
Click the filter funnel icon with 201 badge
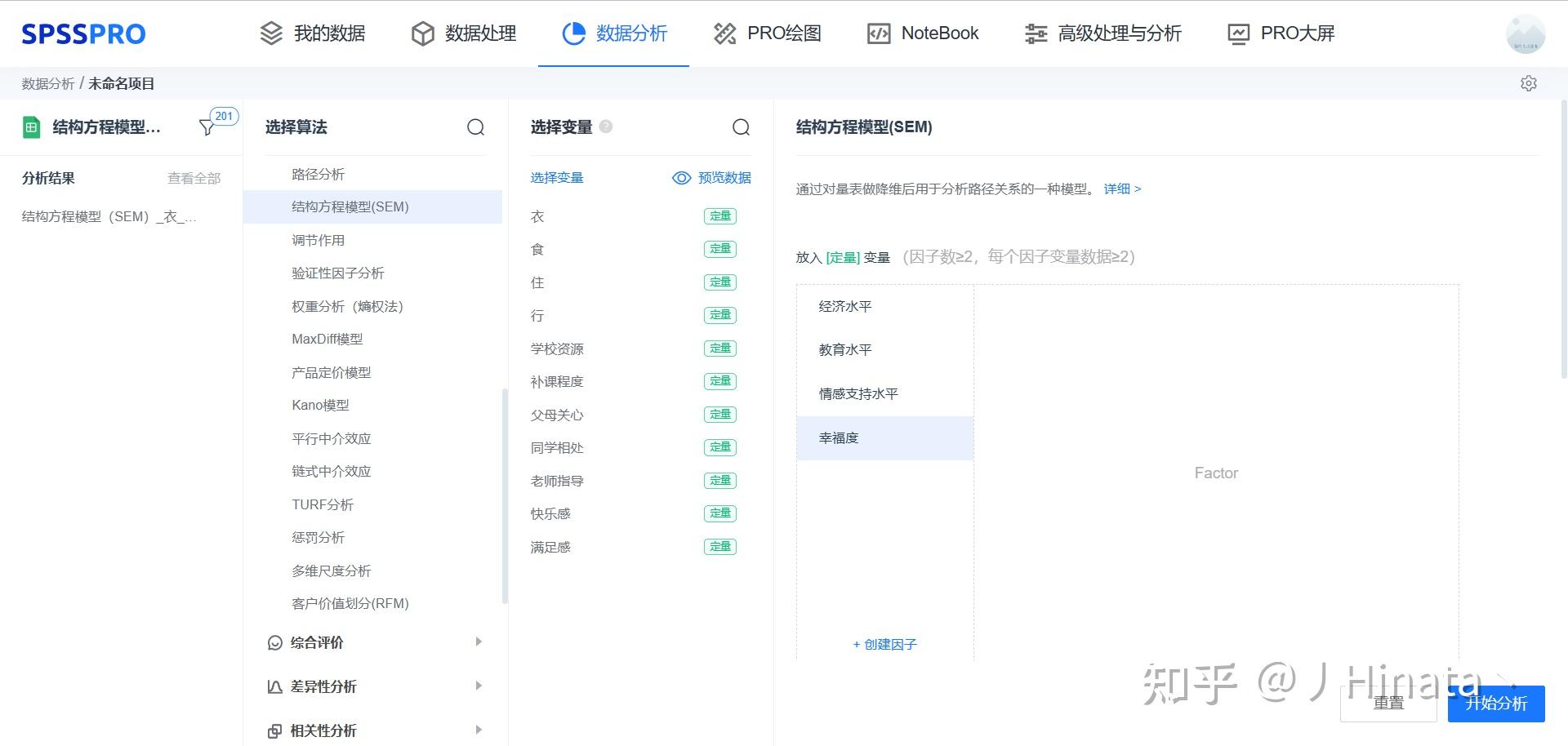(x=207, y=127)
